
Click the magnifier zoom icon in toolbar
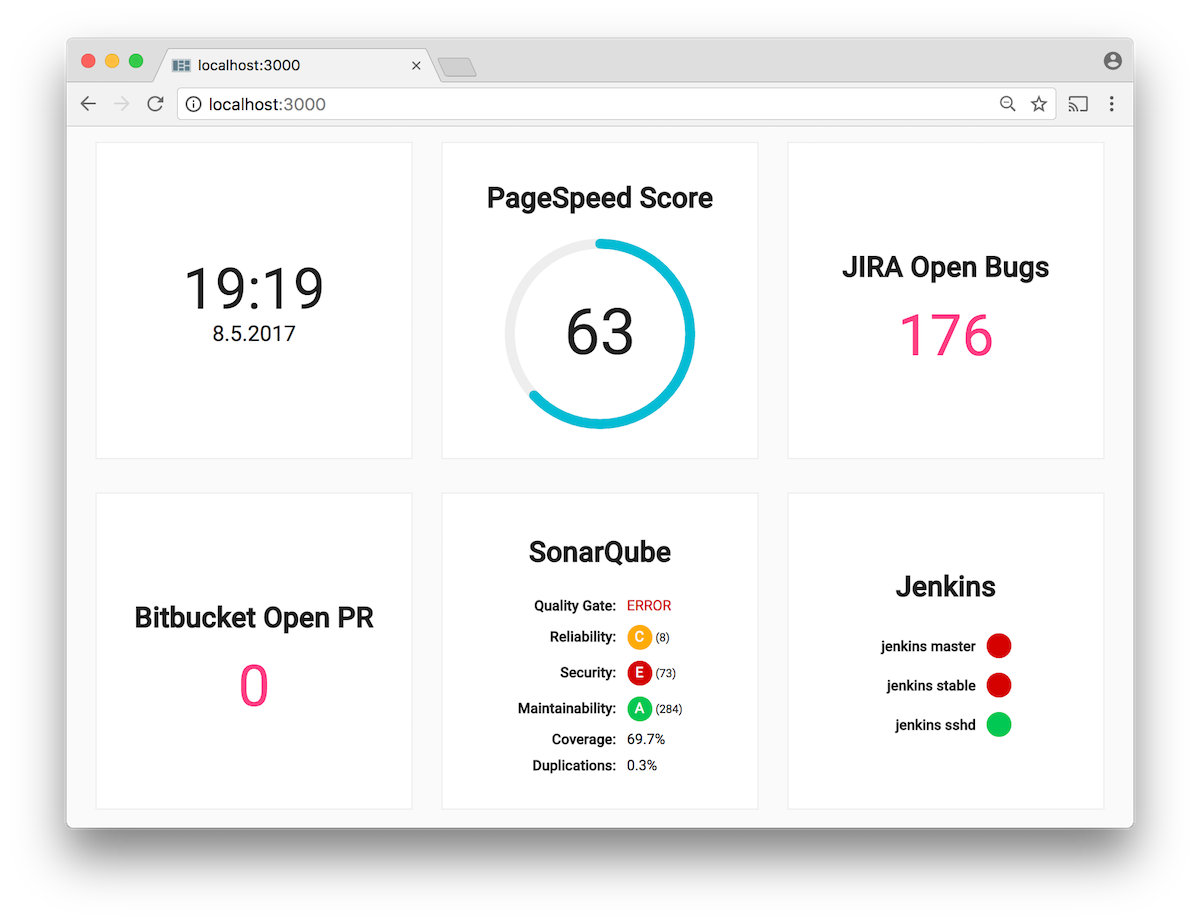click(x=1007, y=103)
